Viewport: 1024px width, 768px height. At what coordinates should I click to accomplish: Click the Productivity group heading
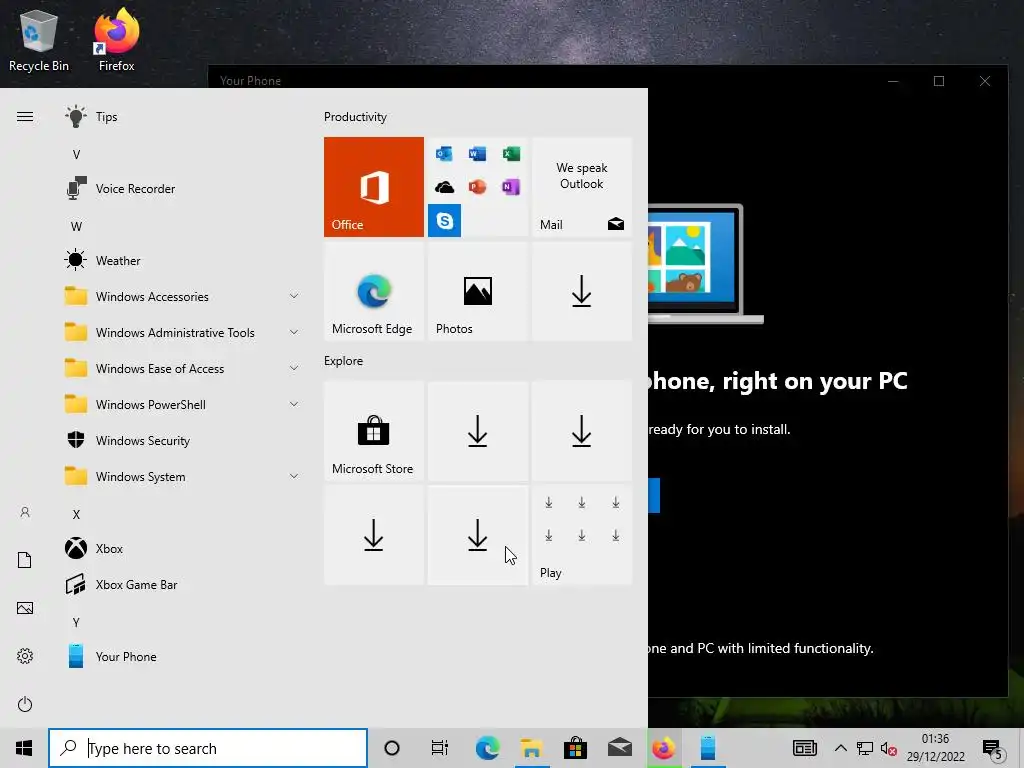(x=355, y=117)
